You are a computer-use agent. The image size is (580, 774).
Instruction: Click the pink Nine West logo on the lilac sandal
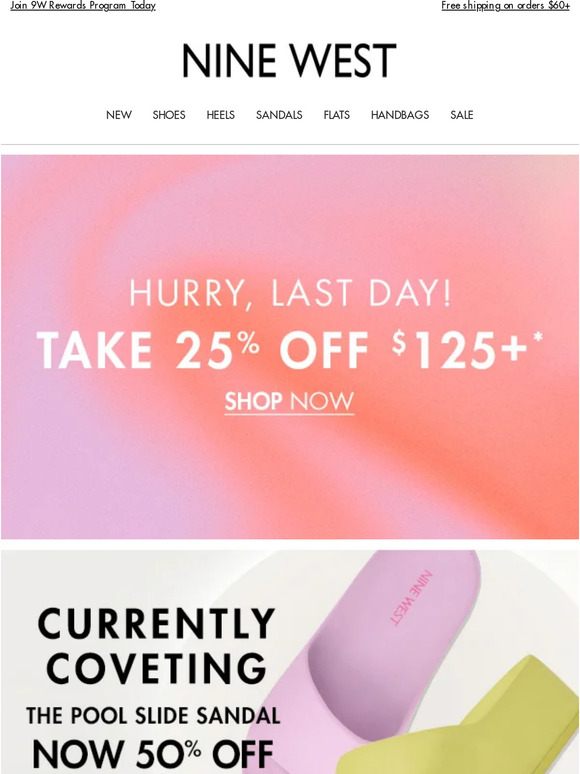click(411, 597)
